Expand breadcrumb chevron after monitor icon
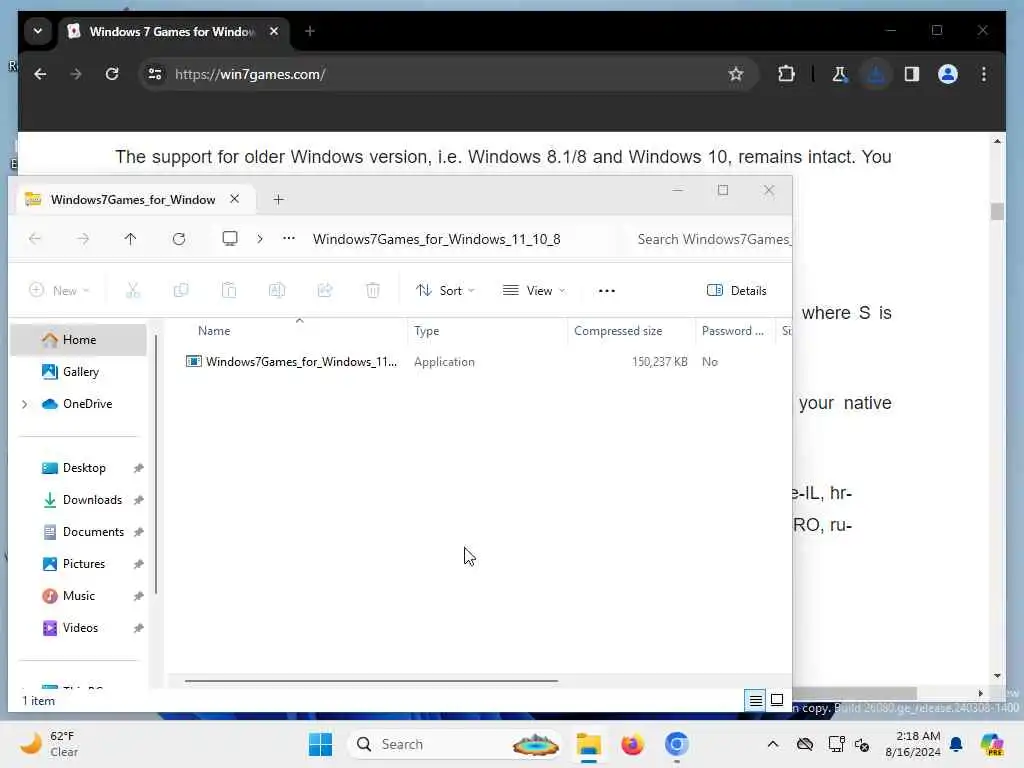 (x=260, y=239)
